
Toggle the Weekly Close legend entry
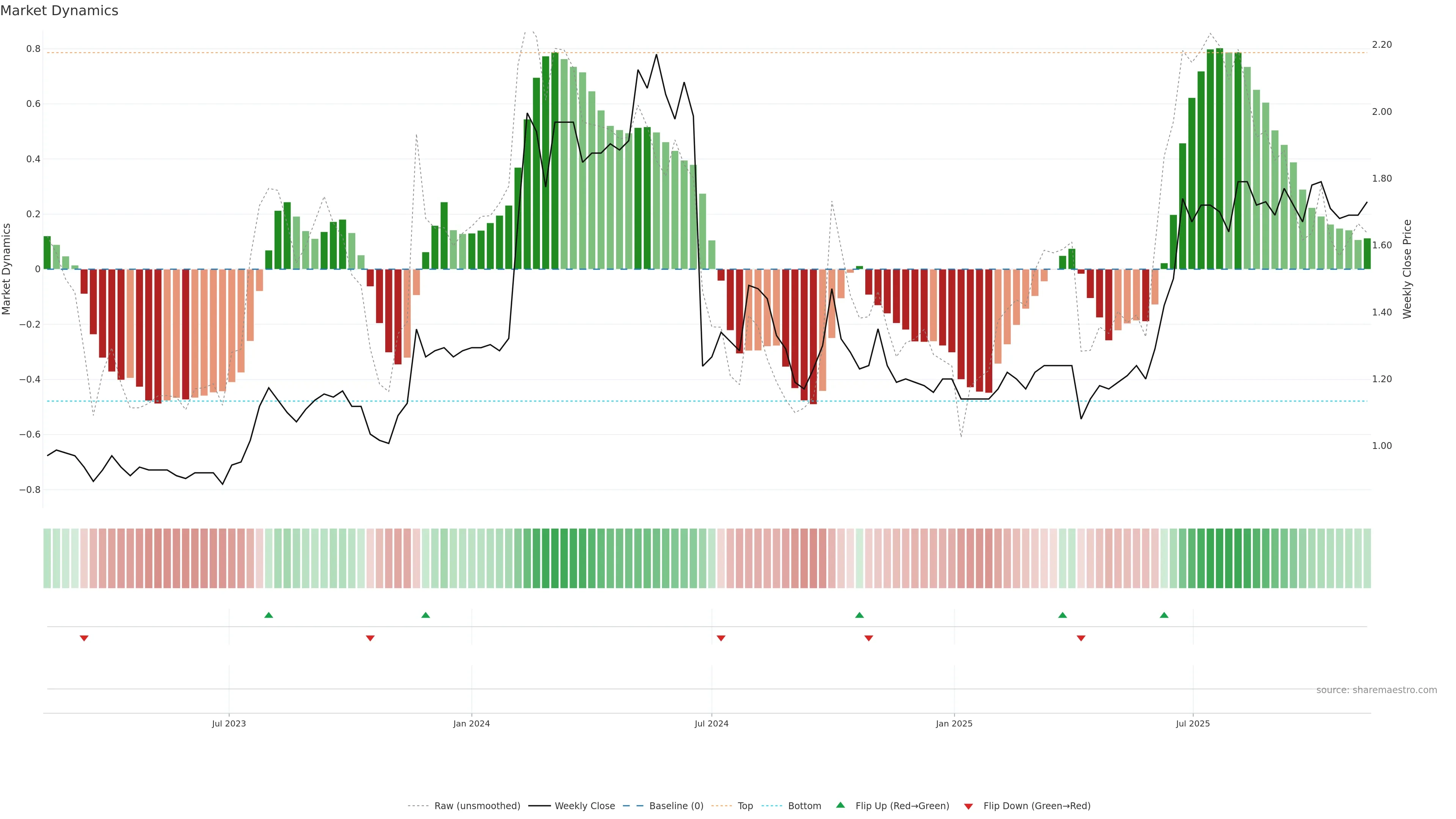[584, 806]
